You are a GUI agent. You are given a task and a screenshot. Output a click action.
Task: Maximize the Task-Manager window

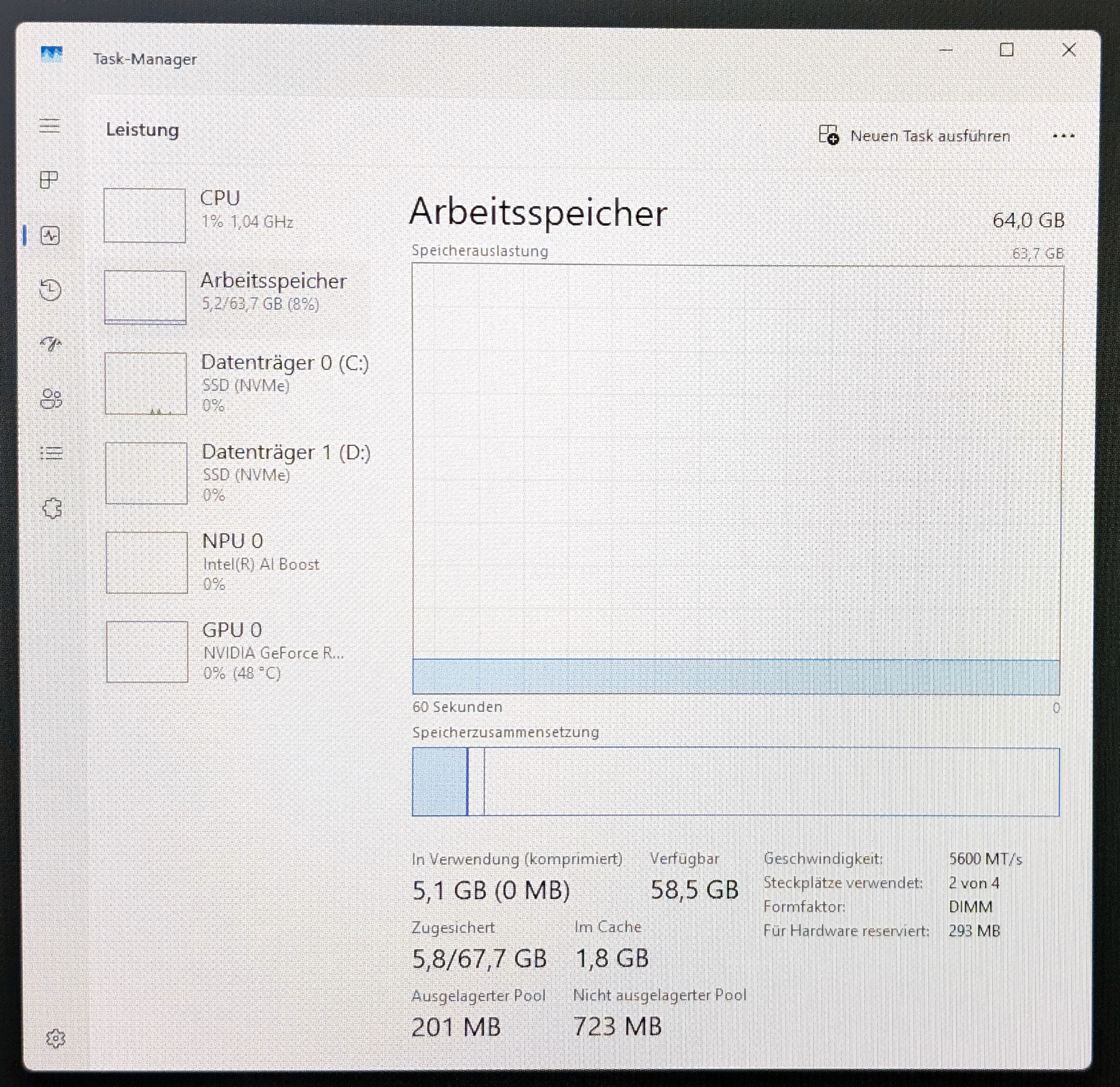click(x=1007, y=50)
